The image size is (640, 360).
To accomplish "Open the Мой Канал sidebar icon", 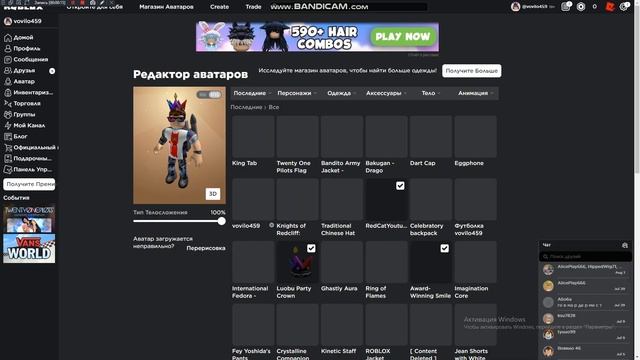I will (8, 126).
